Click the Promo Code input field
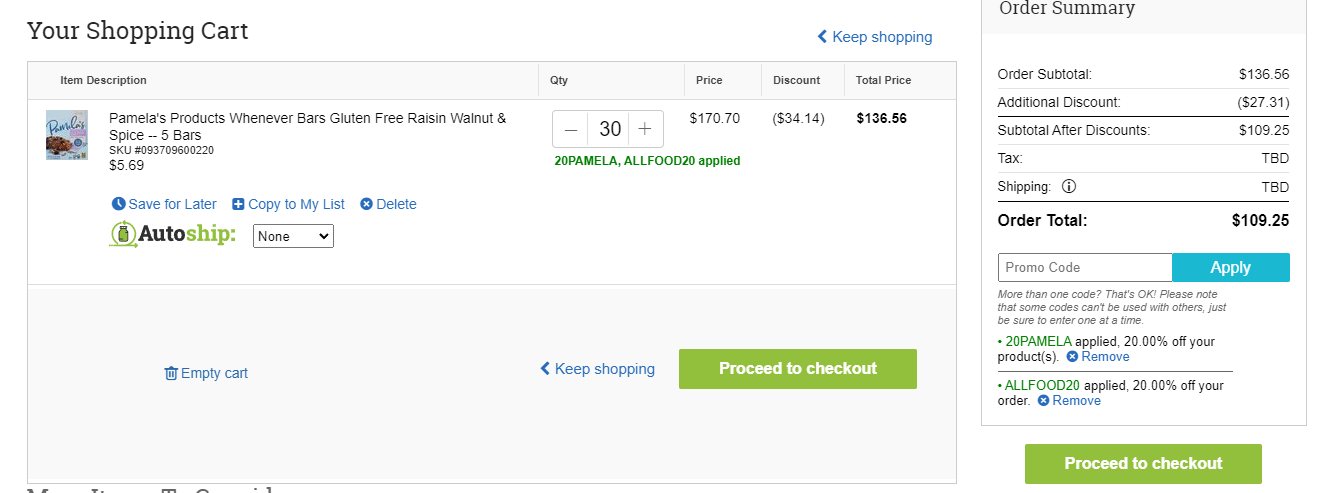This screenshot has width=1322, height=493. click(1085, 268)
